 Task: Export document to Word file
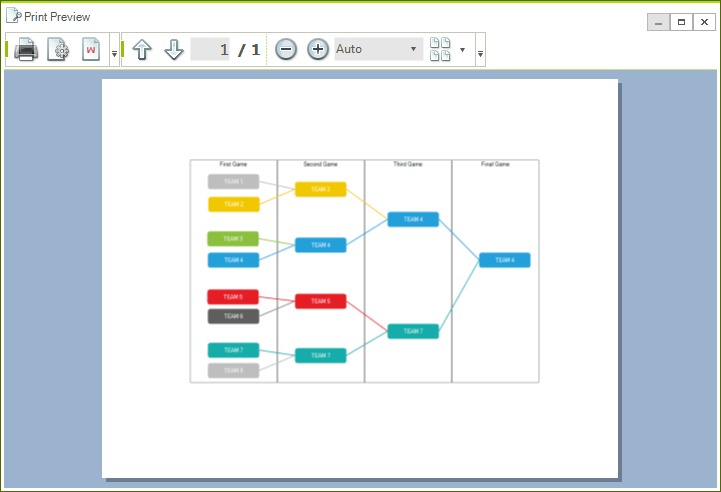(91, 49)
